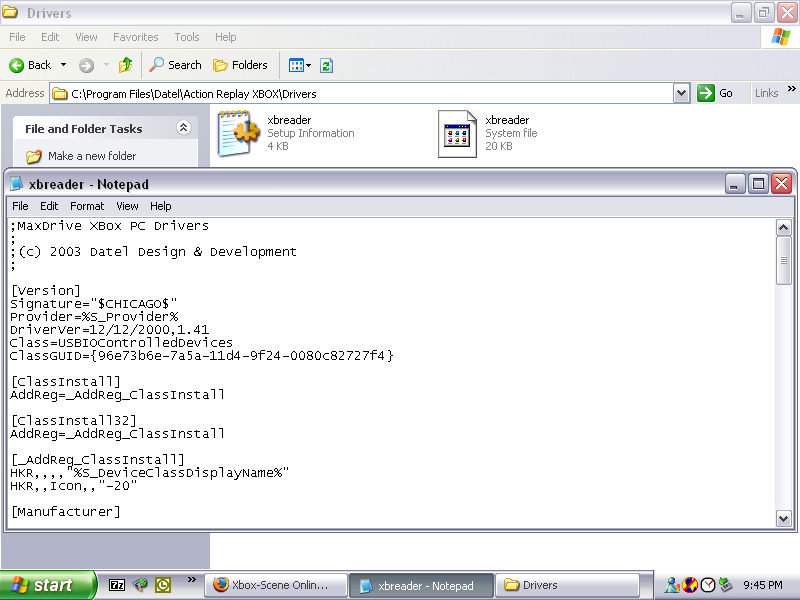Go up one folder level icon
This screenshot has width=800, height=600.
click(126, 65)
